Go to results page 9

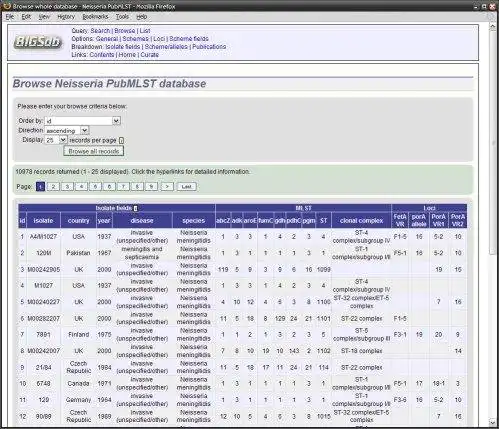click(151, 187)
